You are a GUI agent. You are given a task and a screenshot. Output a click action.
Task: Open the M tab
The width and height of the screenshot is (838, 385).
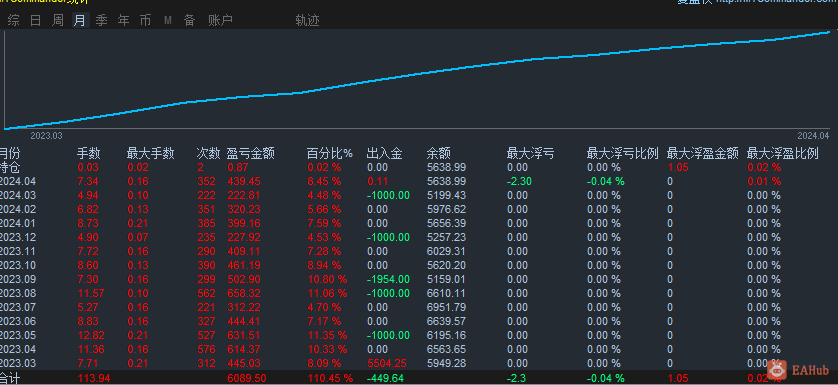pyautogui.click(x=167, y=21)
